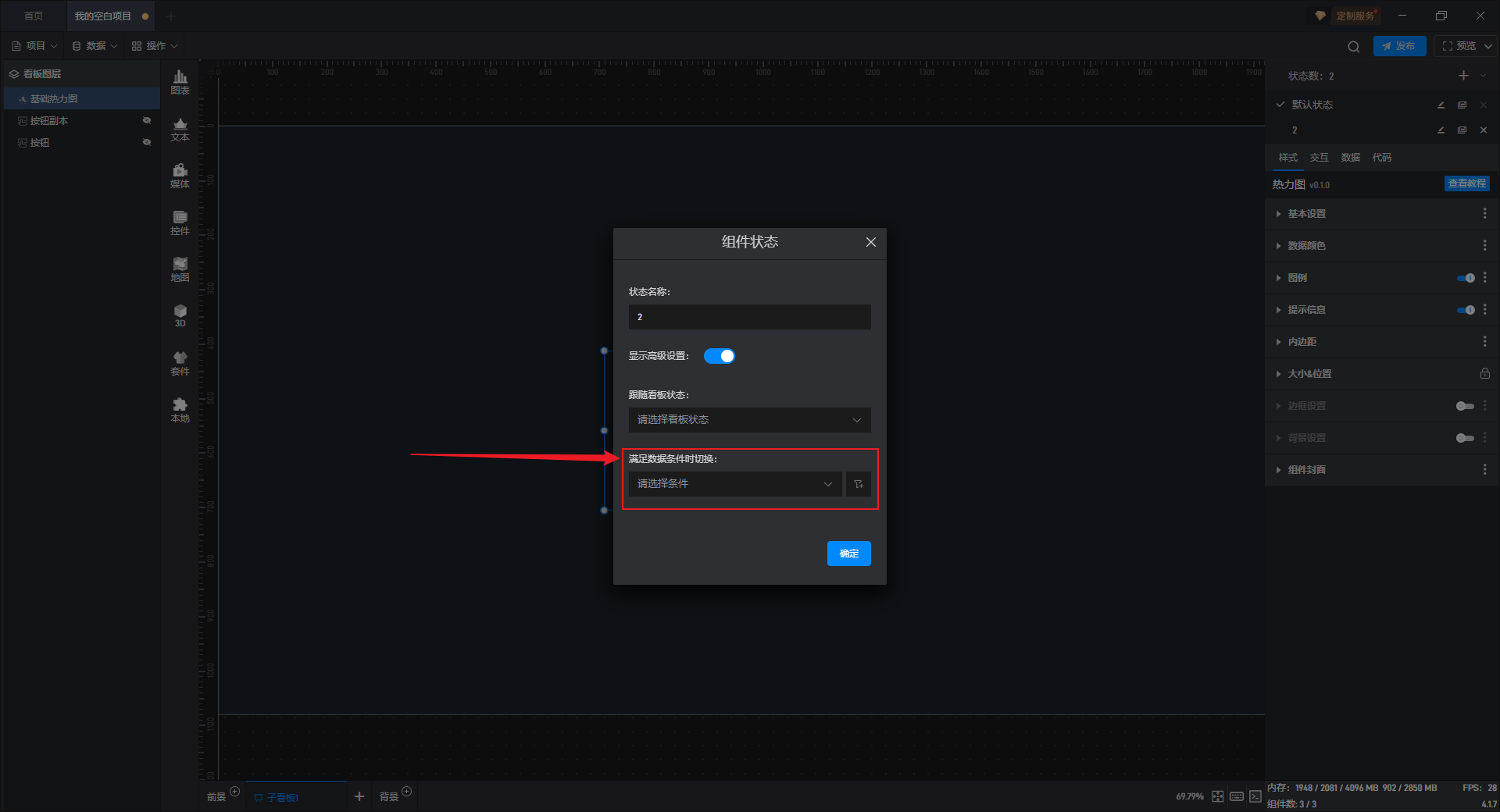Add a new component state with plus icon
1500x812 pixels.
point(1463,76)
